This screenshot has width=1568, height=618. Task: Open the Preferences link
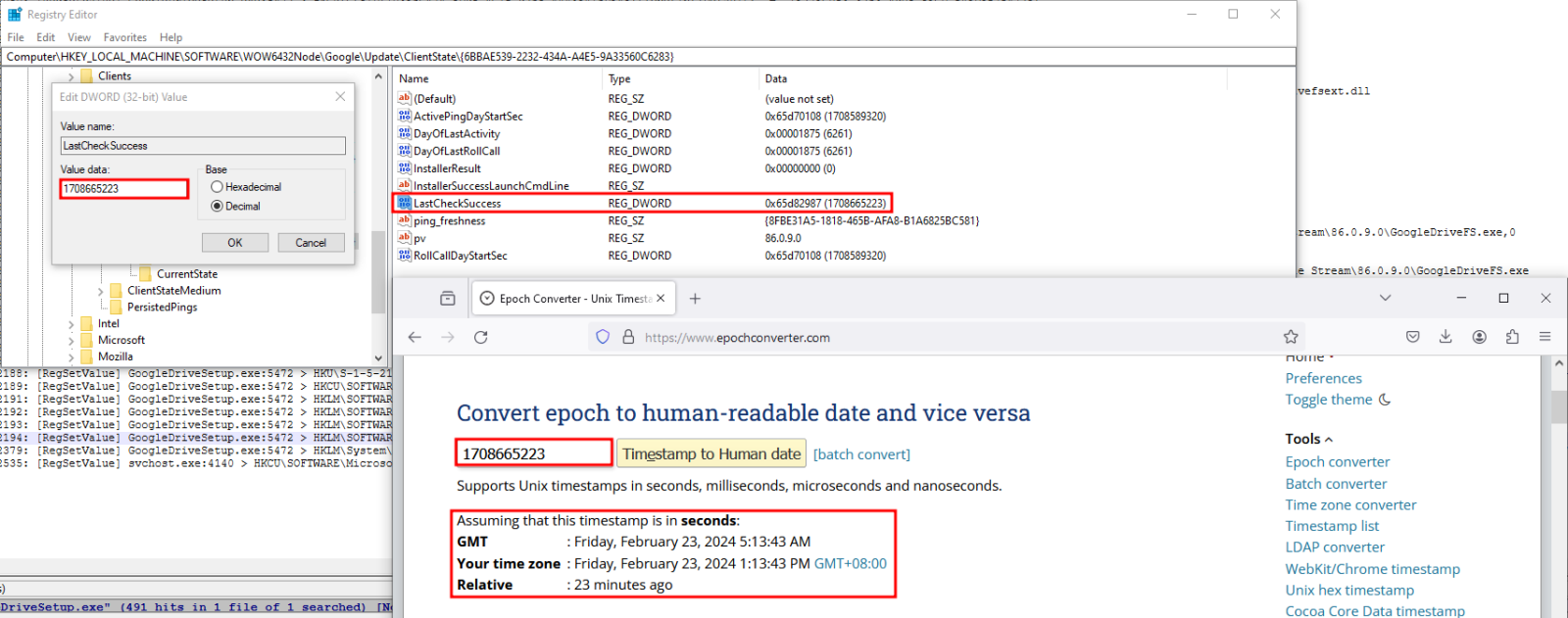pos(1324,378)
